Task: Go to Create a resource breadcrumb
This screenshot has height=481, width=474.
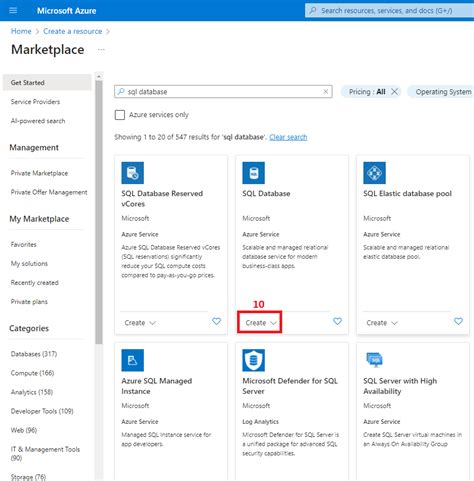Action: [x=73, y=31]
